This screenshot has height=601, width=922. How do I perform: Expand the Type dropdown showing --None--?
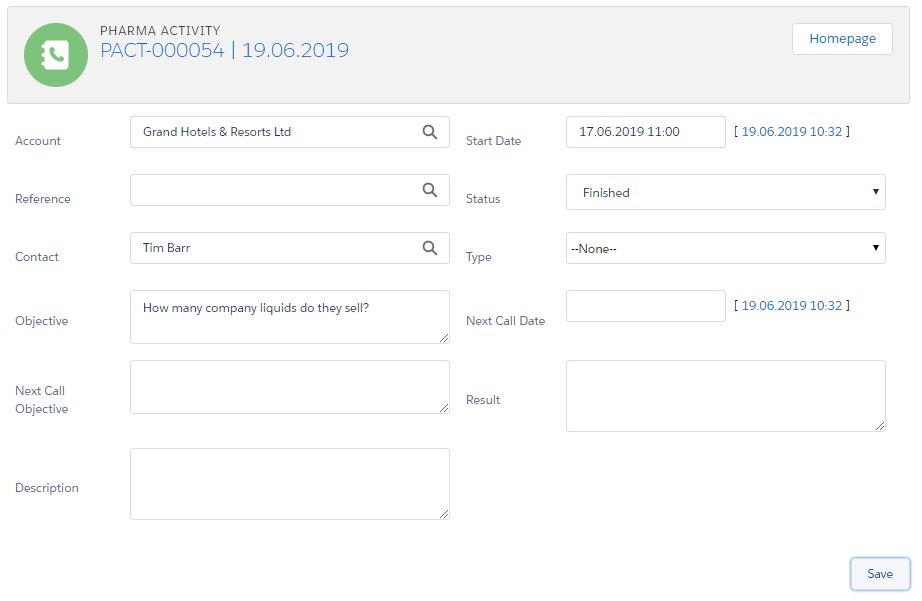(725, 248)
